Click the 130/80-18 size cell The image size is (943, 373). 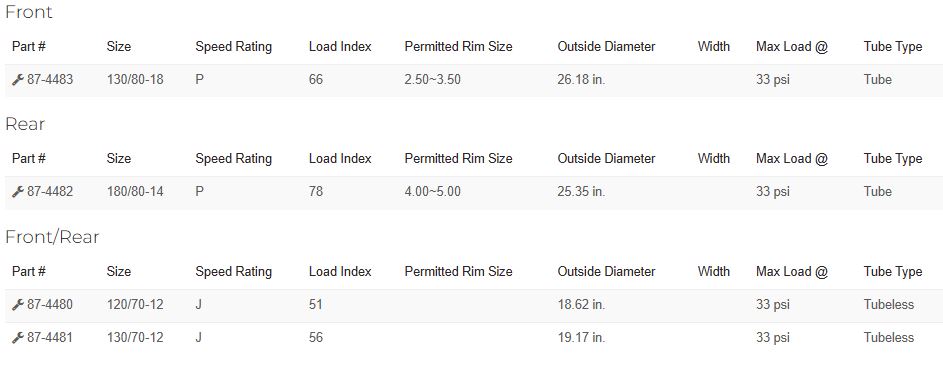click(135, 80)
